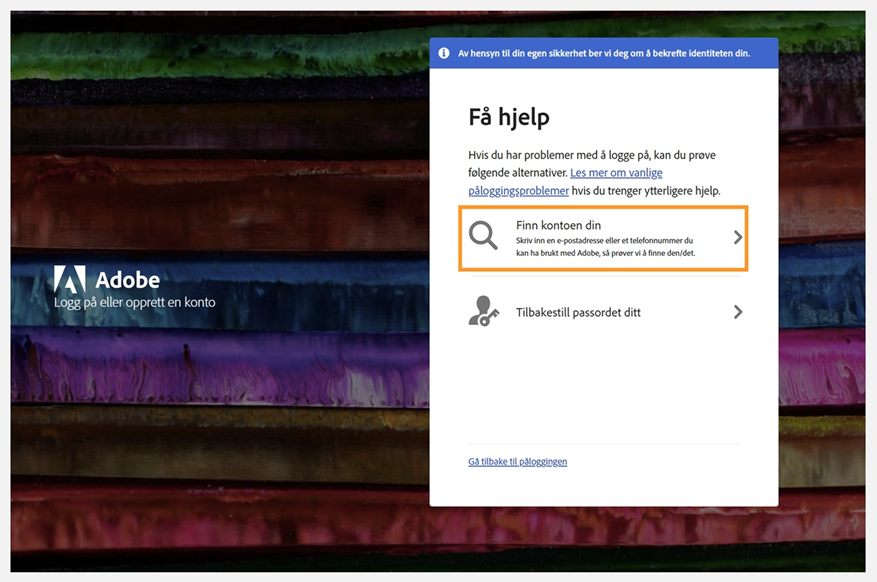This screenshot has width=877, height=582.
Task: Select the 'Finn kontoen din' option
Action: [x=603, y=239]
